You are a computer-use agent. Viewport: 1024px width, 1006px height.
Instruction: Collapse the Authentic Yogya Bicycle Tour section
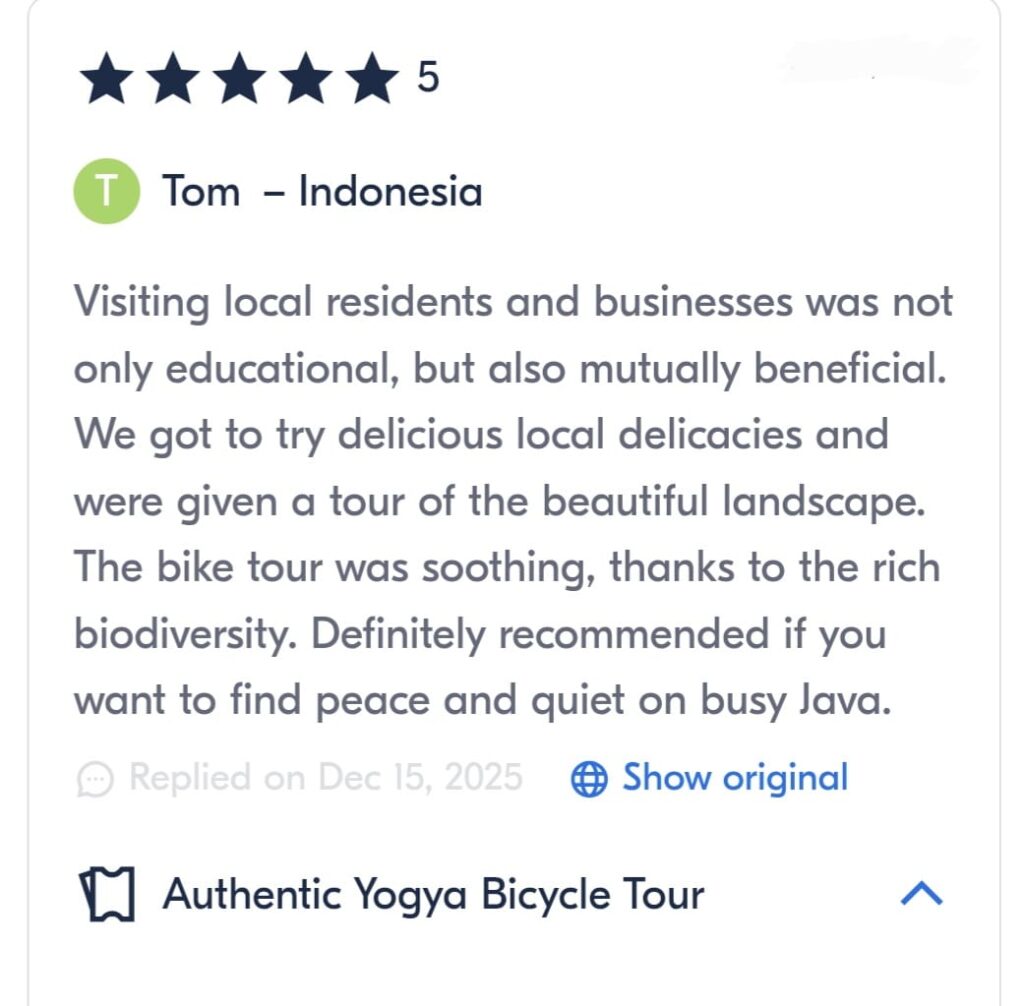(921, 894)
